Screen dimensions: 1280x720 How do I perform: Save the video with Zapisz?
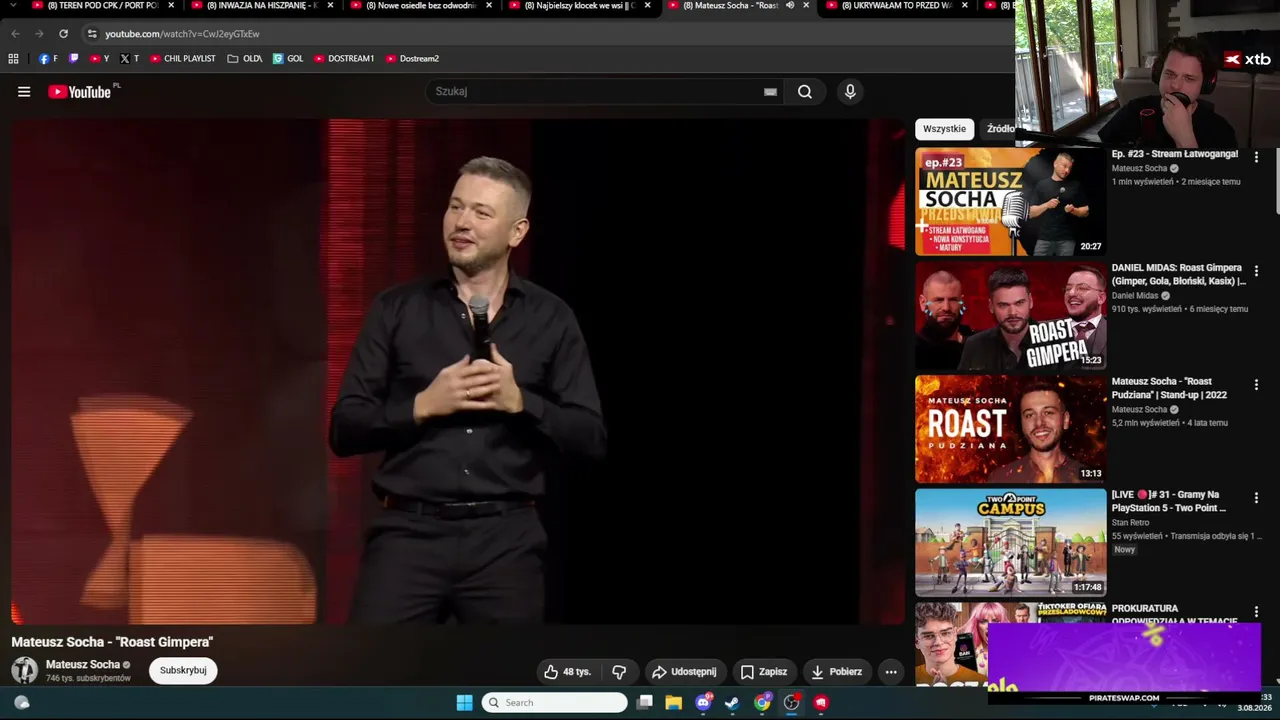point(764,672)
